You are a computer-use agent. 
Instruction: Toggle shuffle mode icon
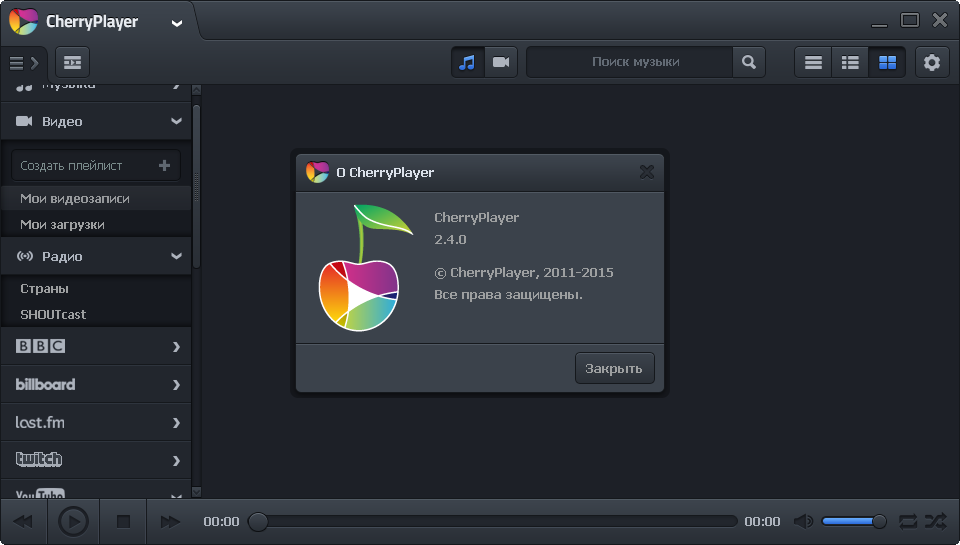[x=936, y=522]
